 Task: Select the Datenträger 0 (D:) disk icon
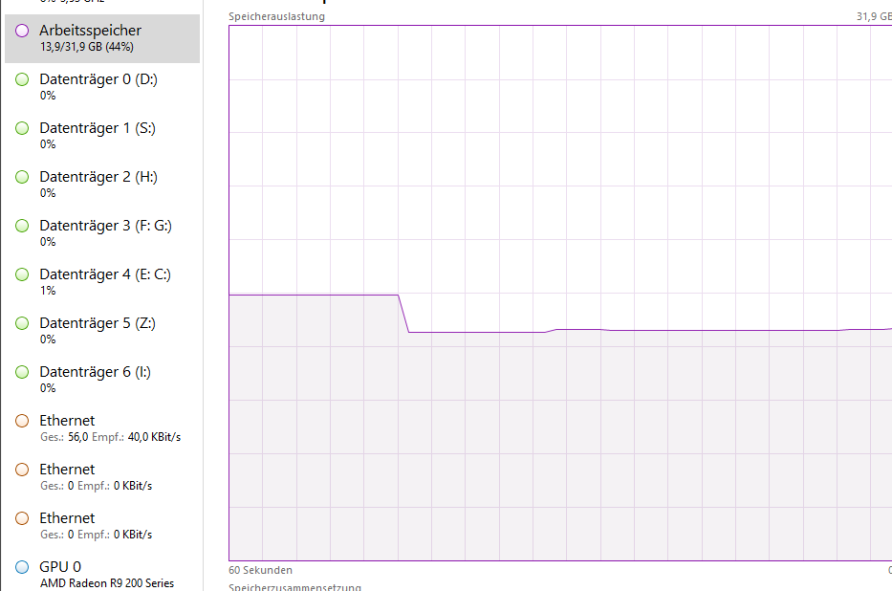(x=21, y=79)
